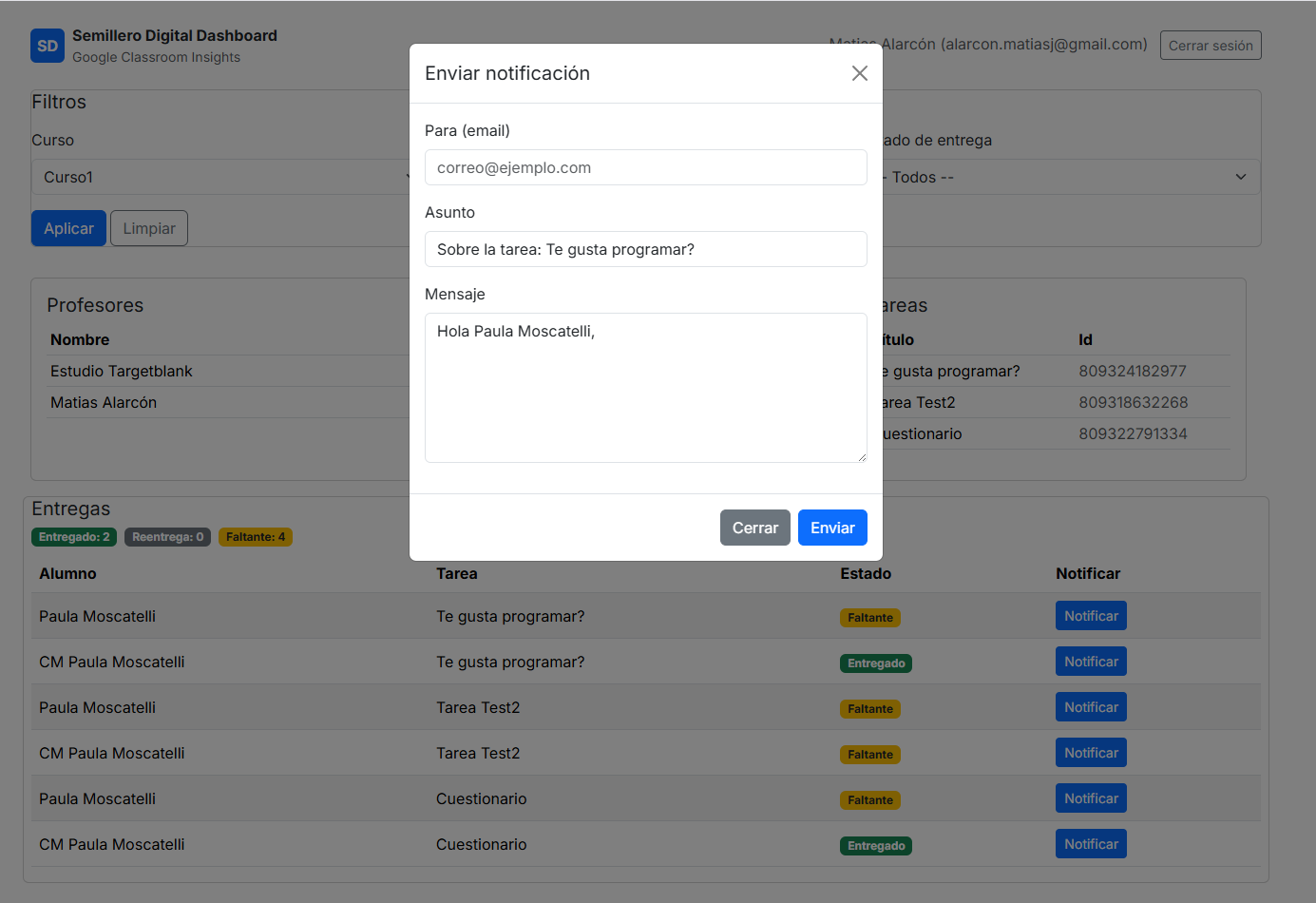
Task: Click the Limpiar button to clear filters
Action: [x=148, y=228]
